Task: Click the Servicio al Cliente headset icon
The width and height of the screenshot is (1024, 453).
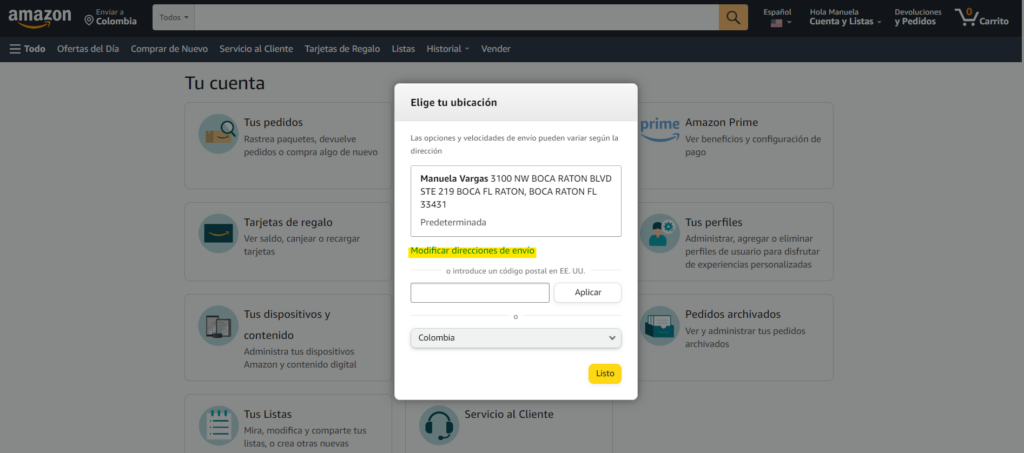Action: (x=439, y=426)
